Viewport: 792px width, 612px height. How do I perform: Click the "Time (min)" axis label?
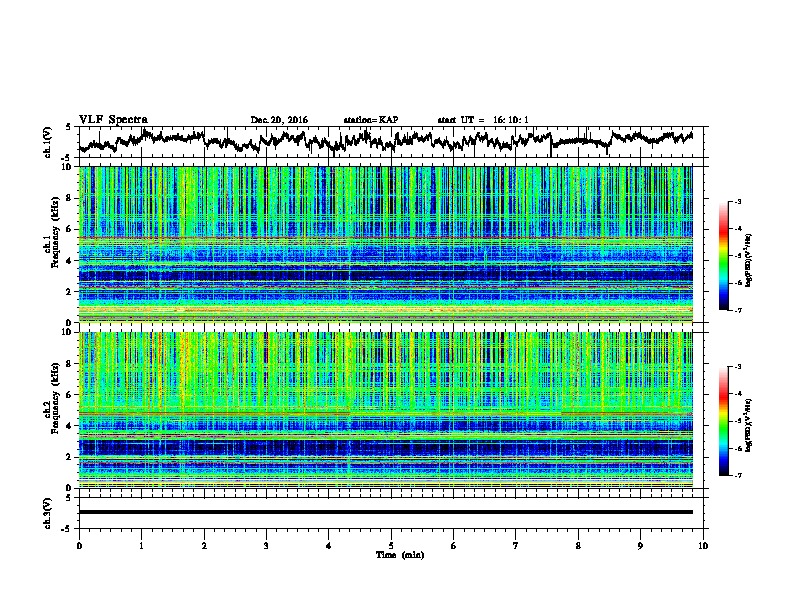pos(400,555)
